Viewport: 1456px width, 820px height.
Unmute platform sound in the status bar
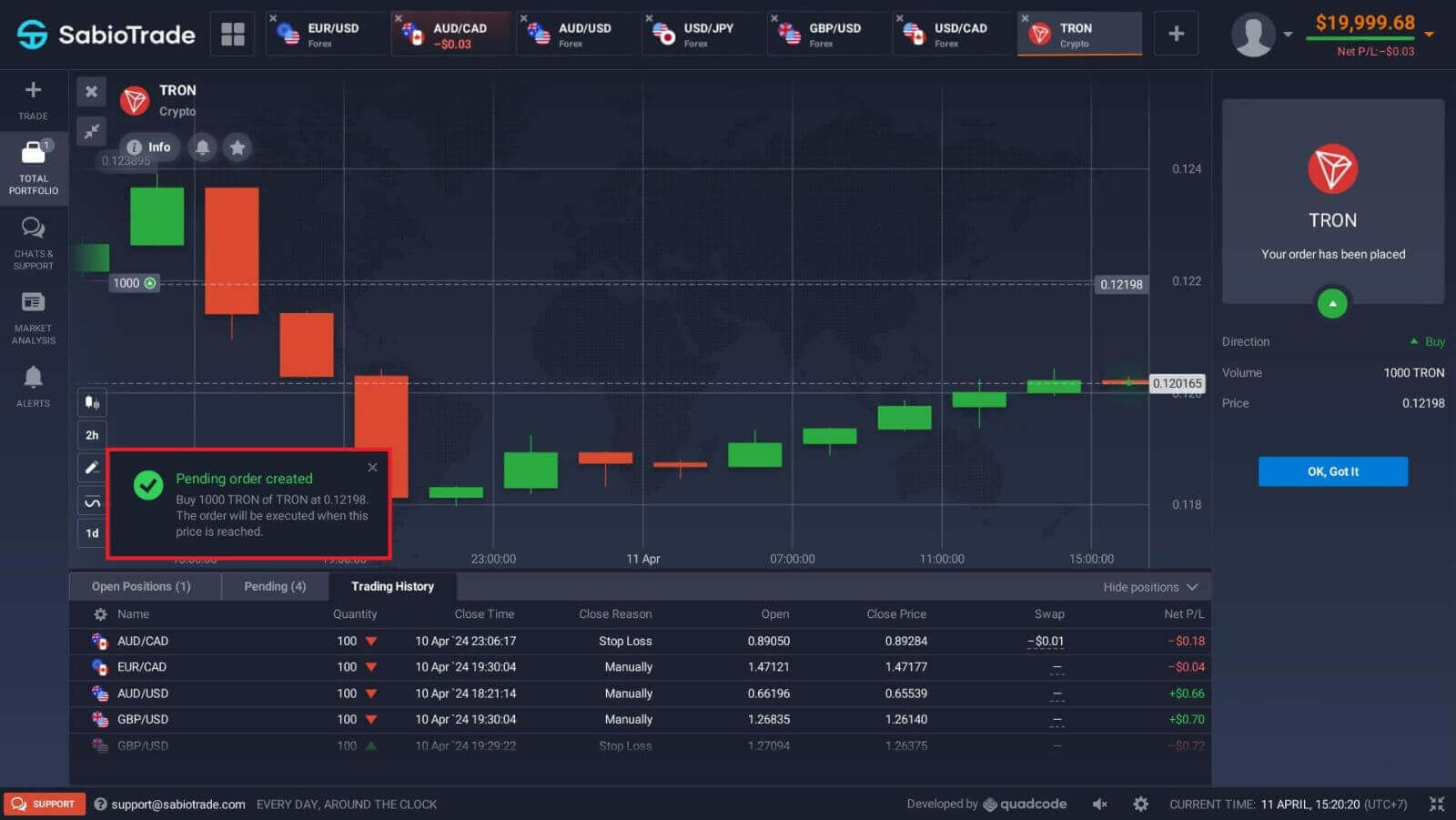[x=1099, y=804]
